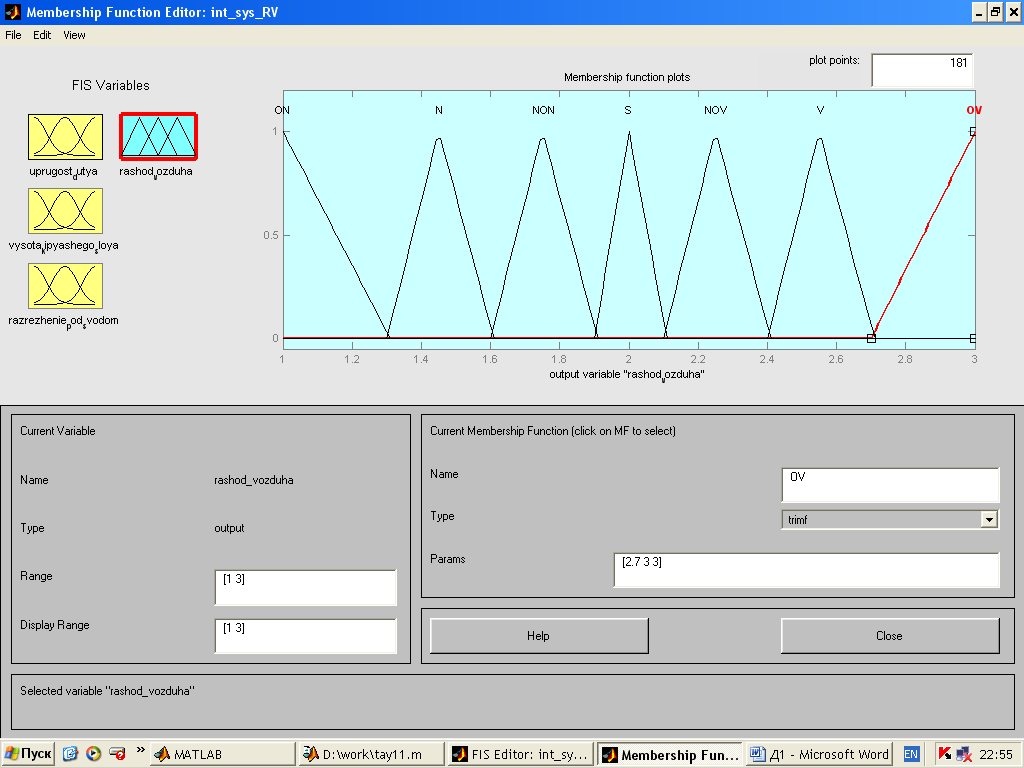1024x768 pixels.
Task: Switch to the MATLAB taskbar window
Action: coord(222,754)
